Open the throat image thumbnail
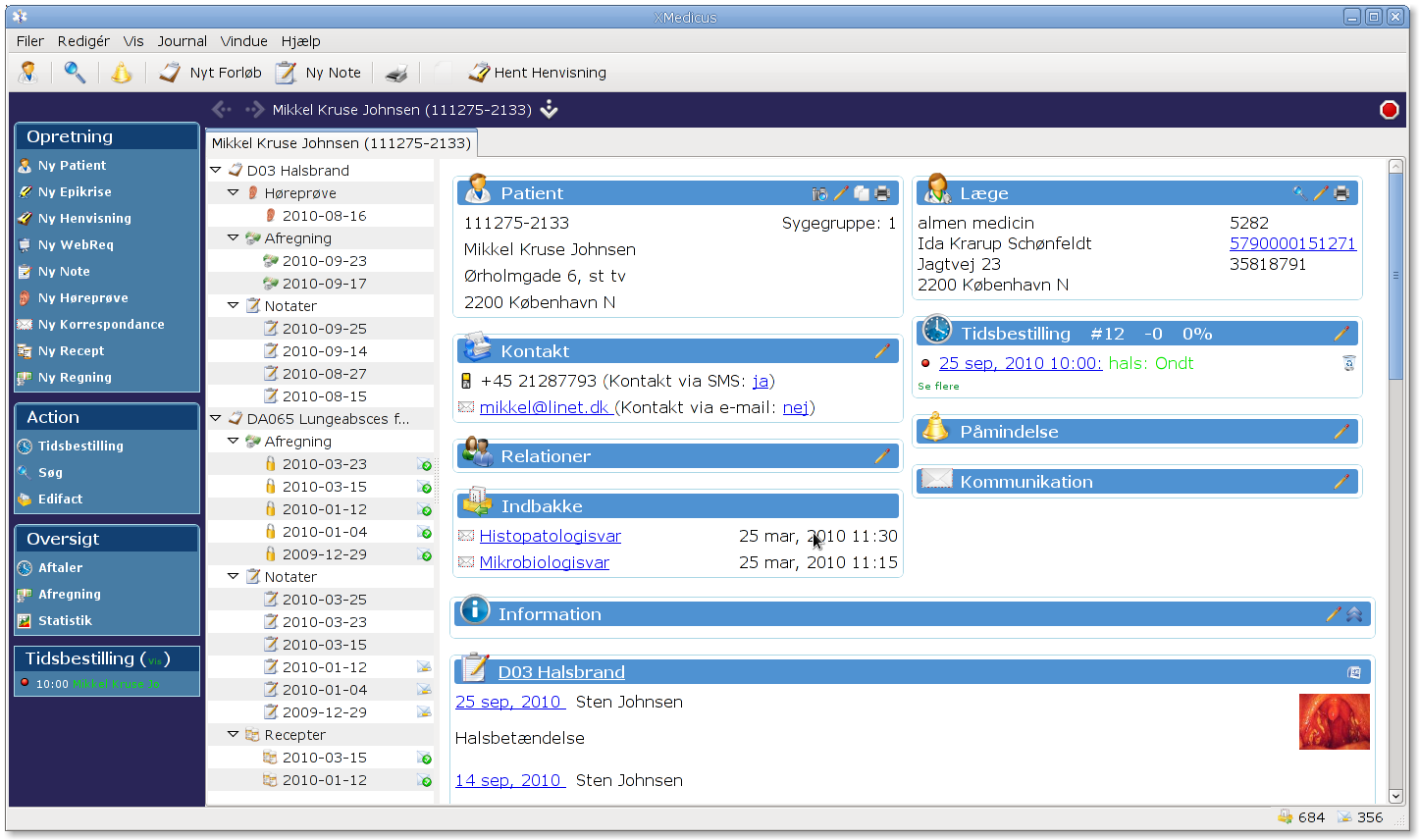1419x840 pixels. 1334,721
